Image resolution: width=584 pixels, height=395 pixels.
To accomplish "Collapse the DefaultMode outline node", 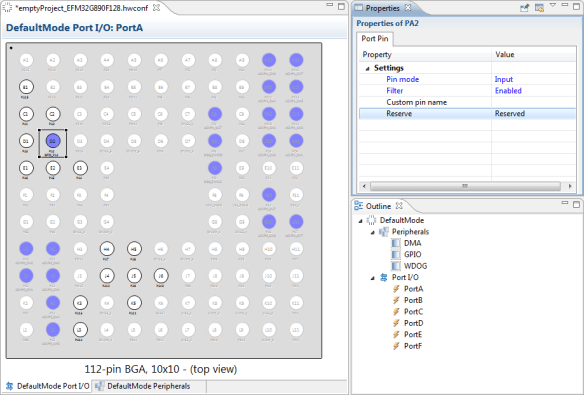I will 361,221.
